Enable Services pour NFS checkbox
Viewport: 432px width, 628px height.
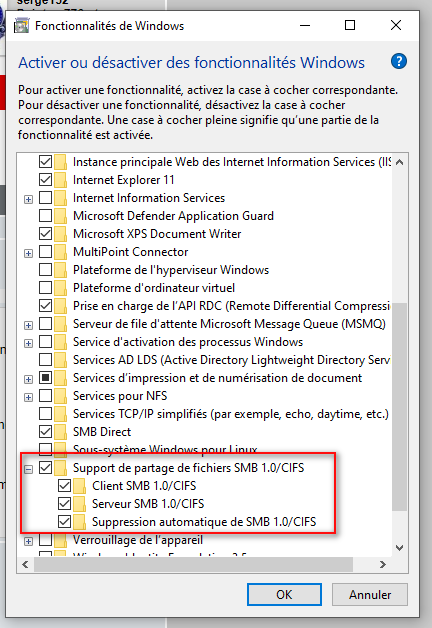point(45,396)
